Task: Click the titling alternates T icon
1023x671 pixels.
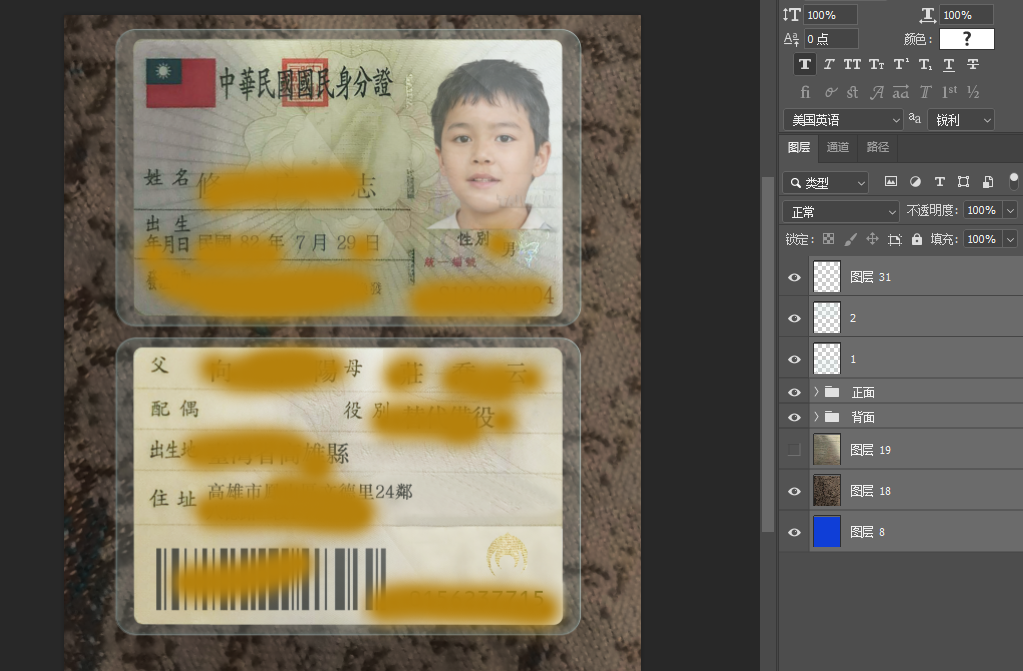Action: 925,92
